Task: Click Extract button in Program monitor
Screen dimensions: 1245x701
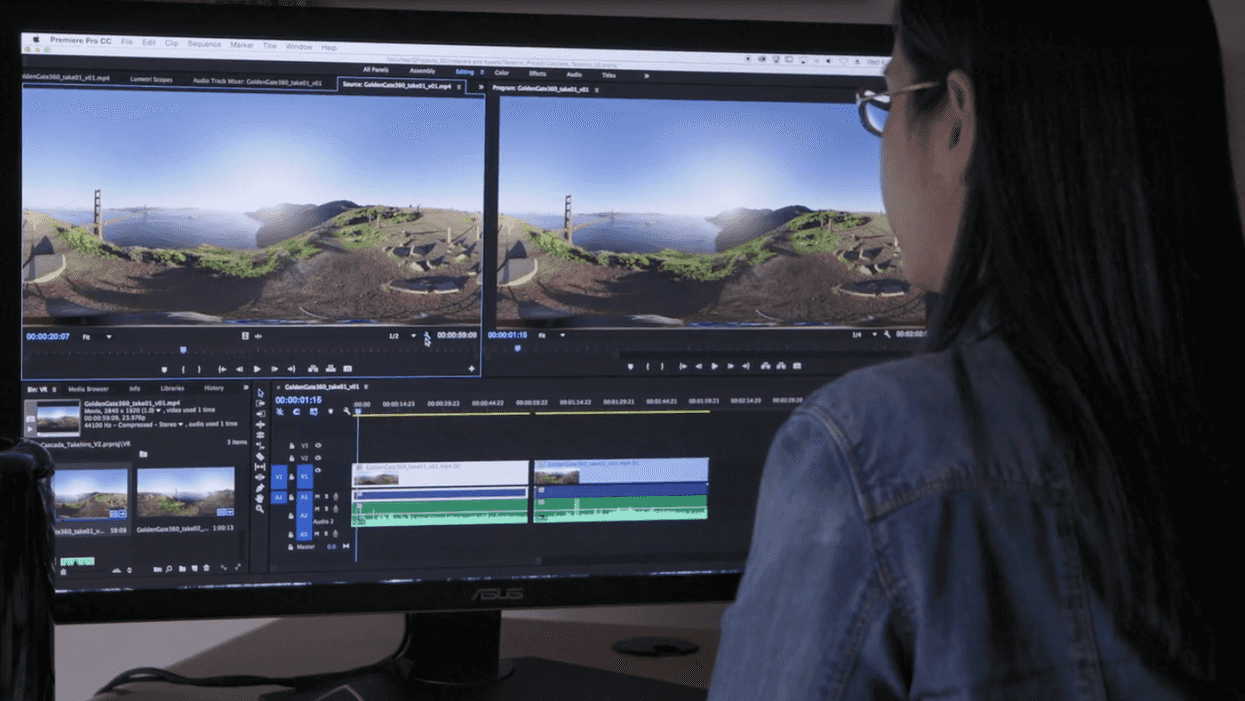Action: (781, 366)
